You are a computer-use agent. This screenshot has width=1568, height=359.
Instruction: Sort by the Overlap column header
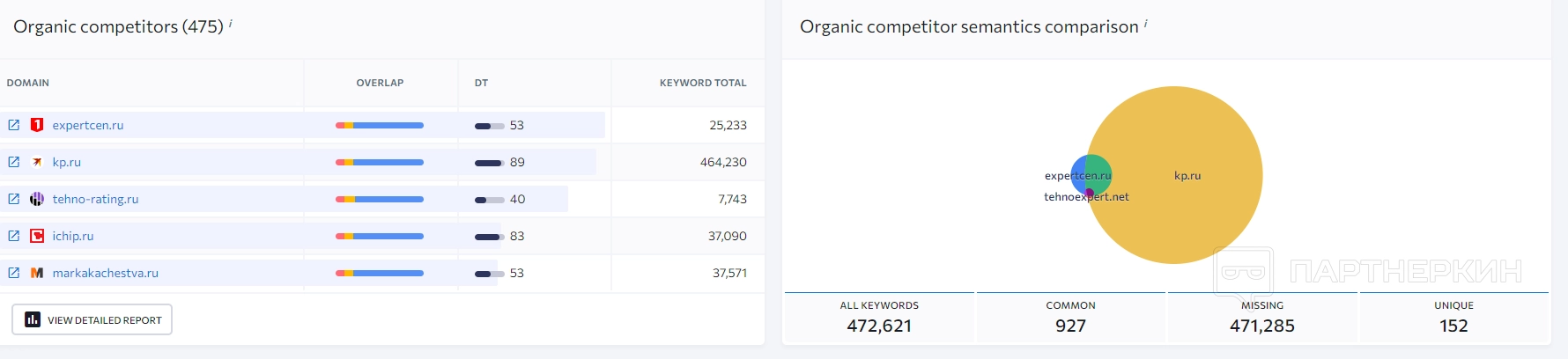click(x=380, y=83)
